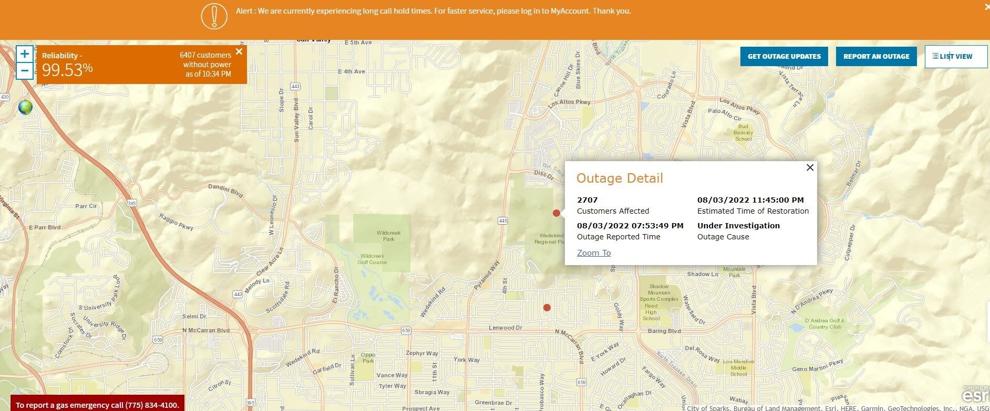Click the Under Investigation outage cause
The image size is (990, 411).
click(739, 225)
